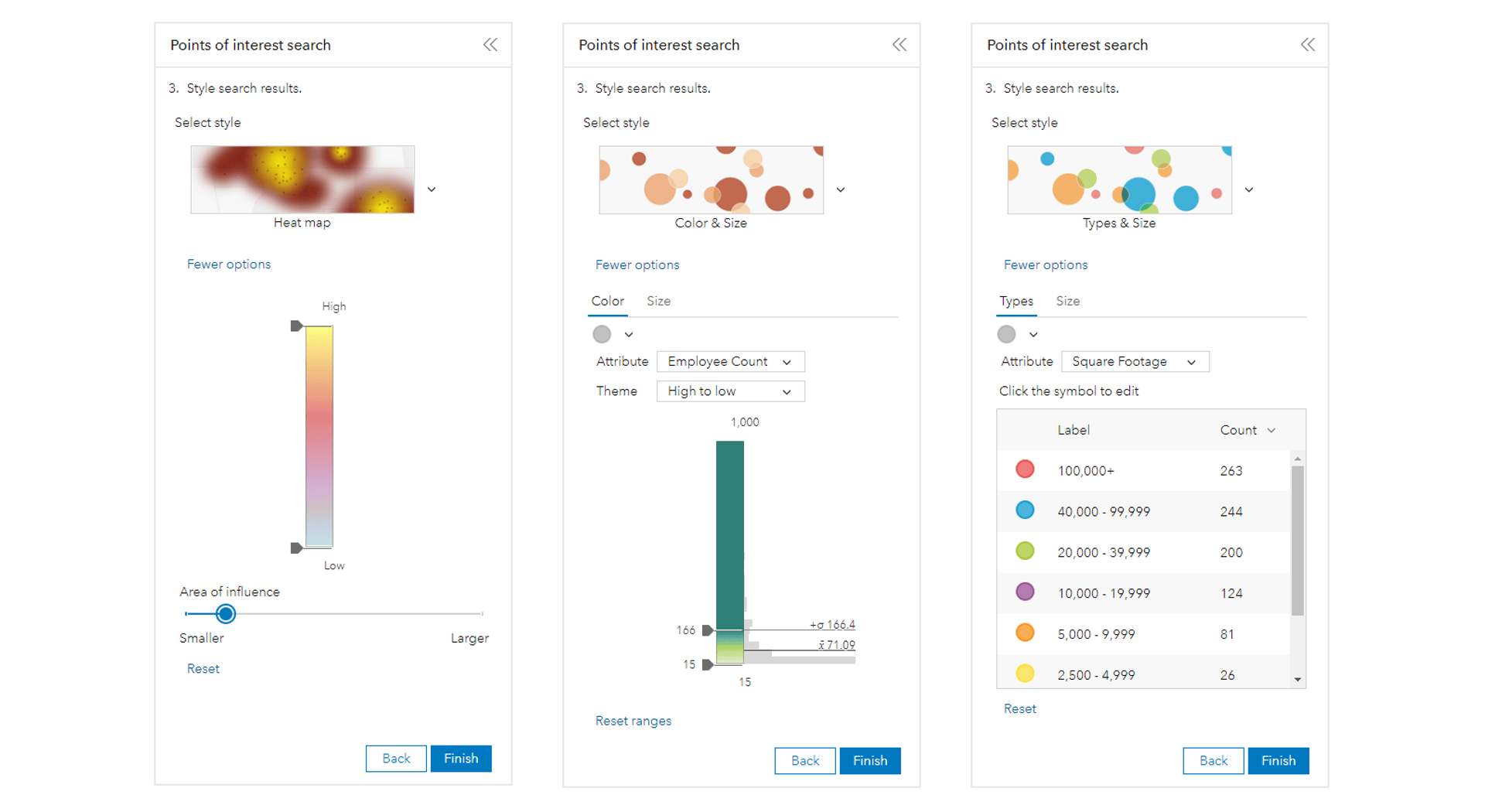Viewport: 1485px width, 812px height.
Task: Click the orange 5,000 - 9,999 symbol
Action: click(1025, 633)
